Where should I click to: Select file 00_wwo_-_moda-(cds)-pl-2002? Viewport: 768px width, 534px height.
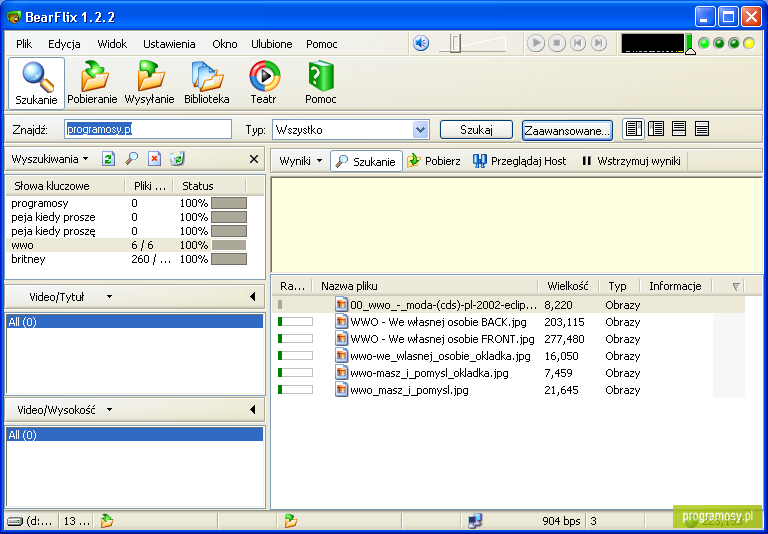(x=509, y=305)
